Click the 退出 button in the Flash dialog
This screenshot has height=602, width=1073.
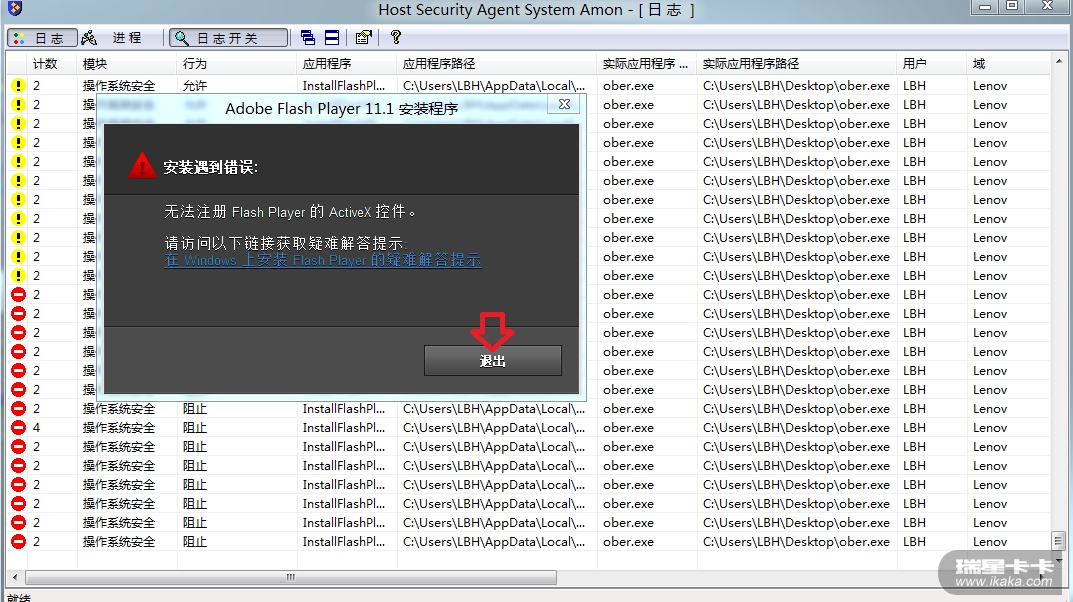pyautogui.click(x=493, y=361)
